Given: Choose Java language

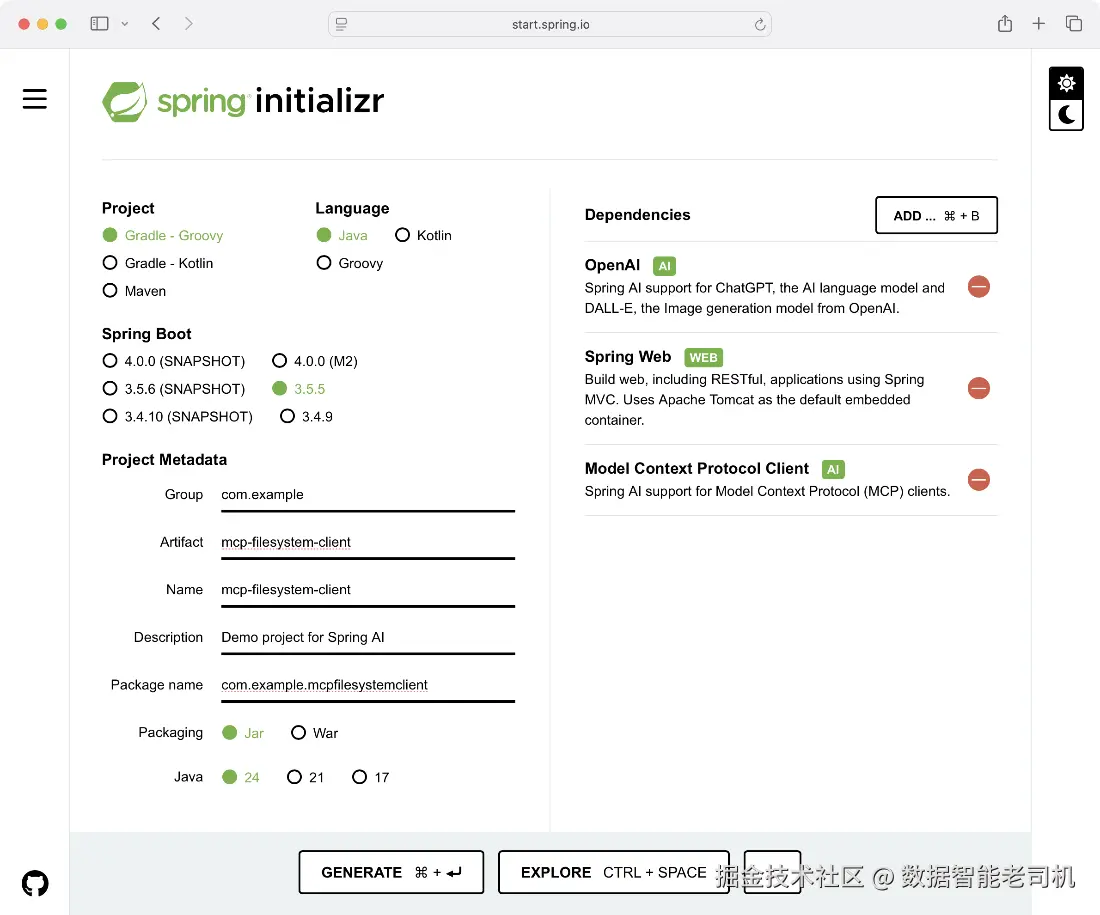Looking at the screenshot, I should coord(342,235).
